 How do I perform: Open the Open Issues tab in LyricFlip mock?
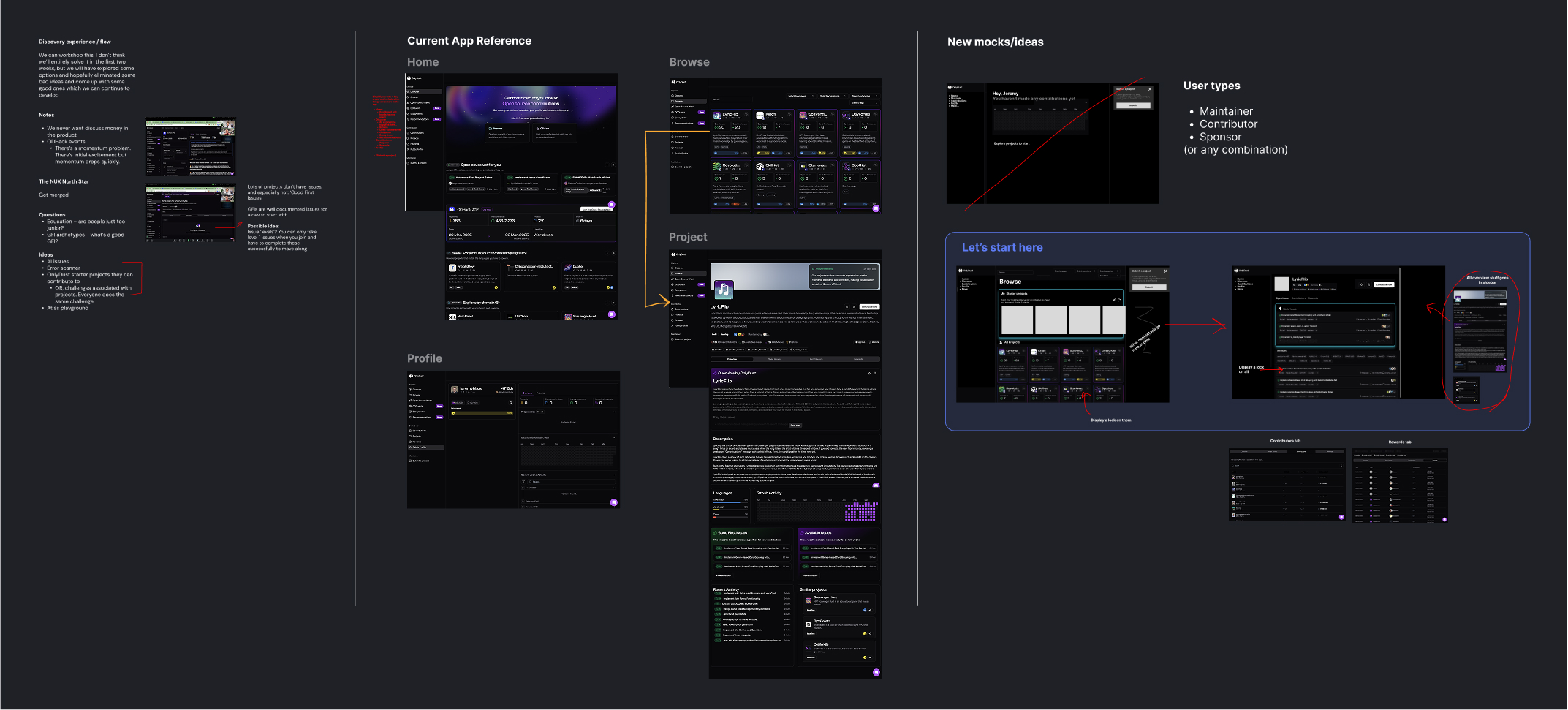(x=1283, y=298)
